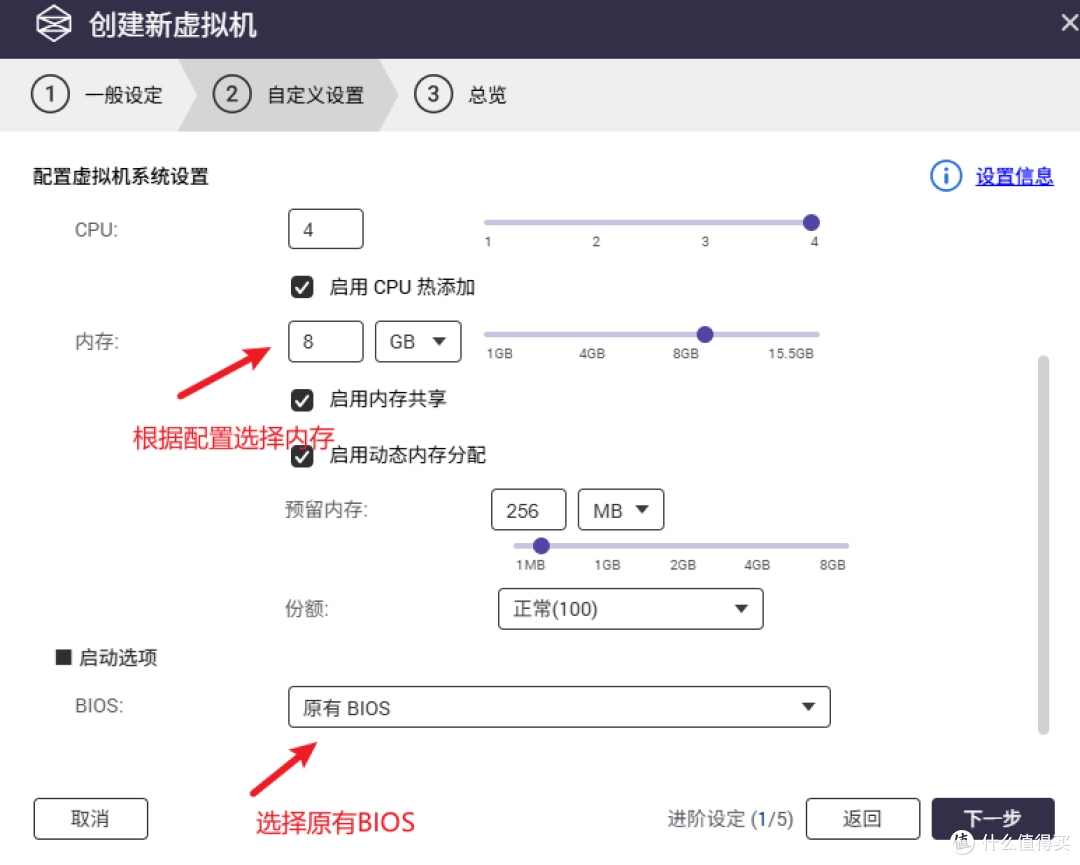Click the reserved memory 256 input field
The image size is (1080, 865).
click(528, 510)
